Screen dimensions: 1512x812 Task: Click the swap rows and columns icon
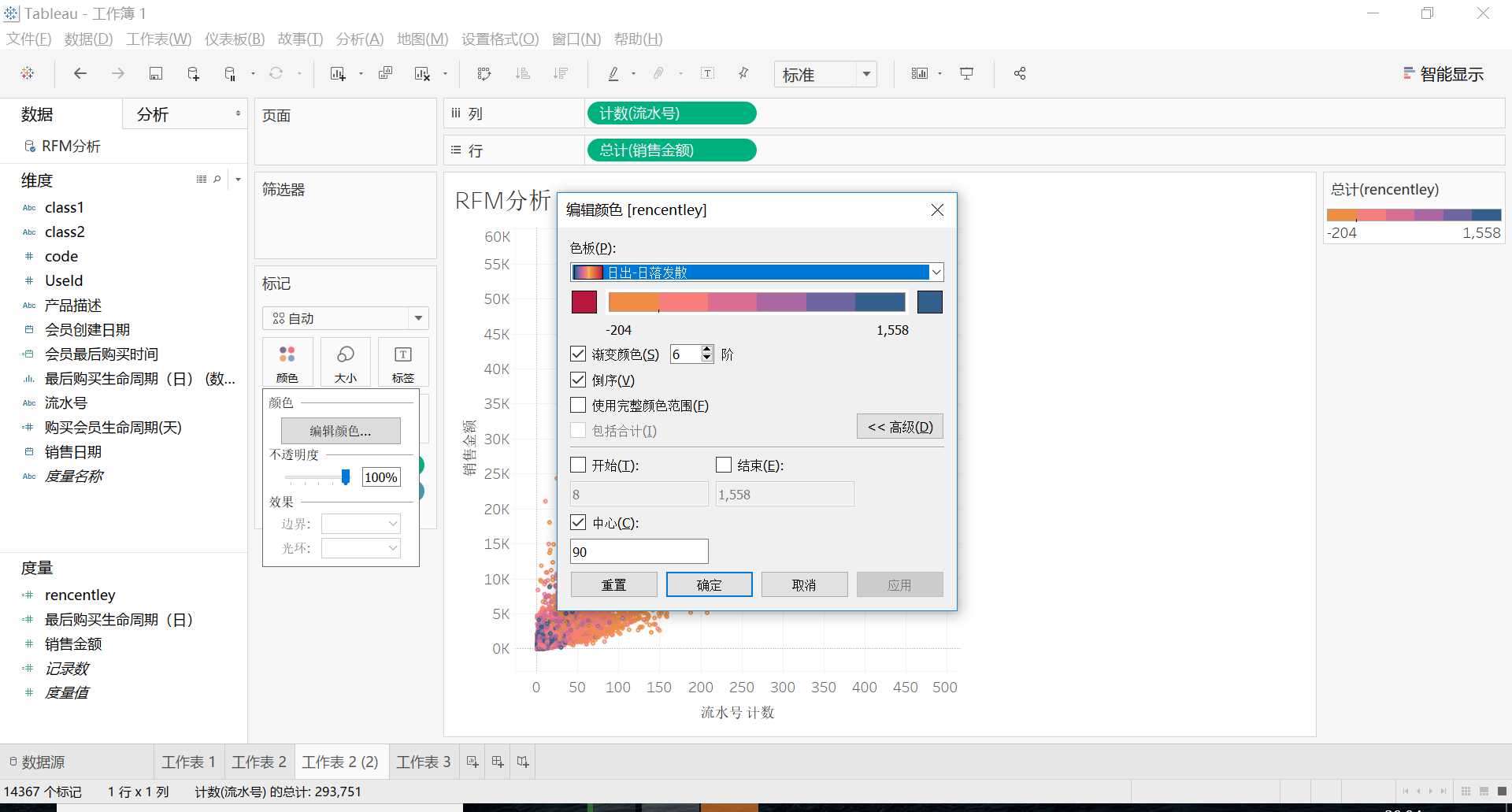pyautogui.click(x=484, y=73)
